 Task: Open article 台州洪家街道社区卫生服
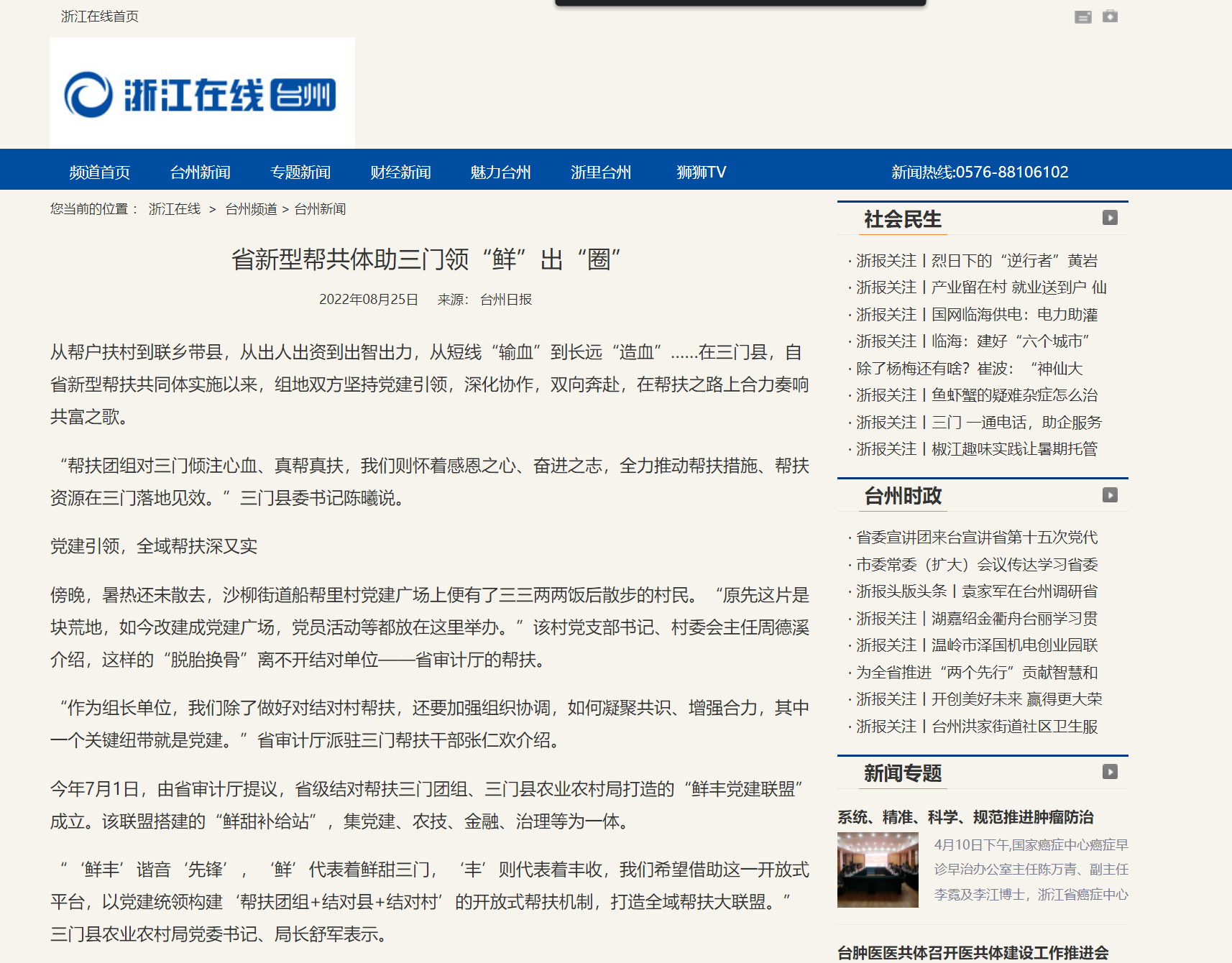[x=977, y=727]
